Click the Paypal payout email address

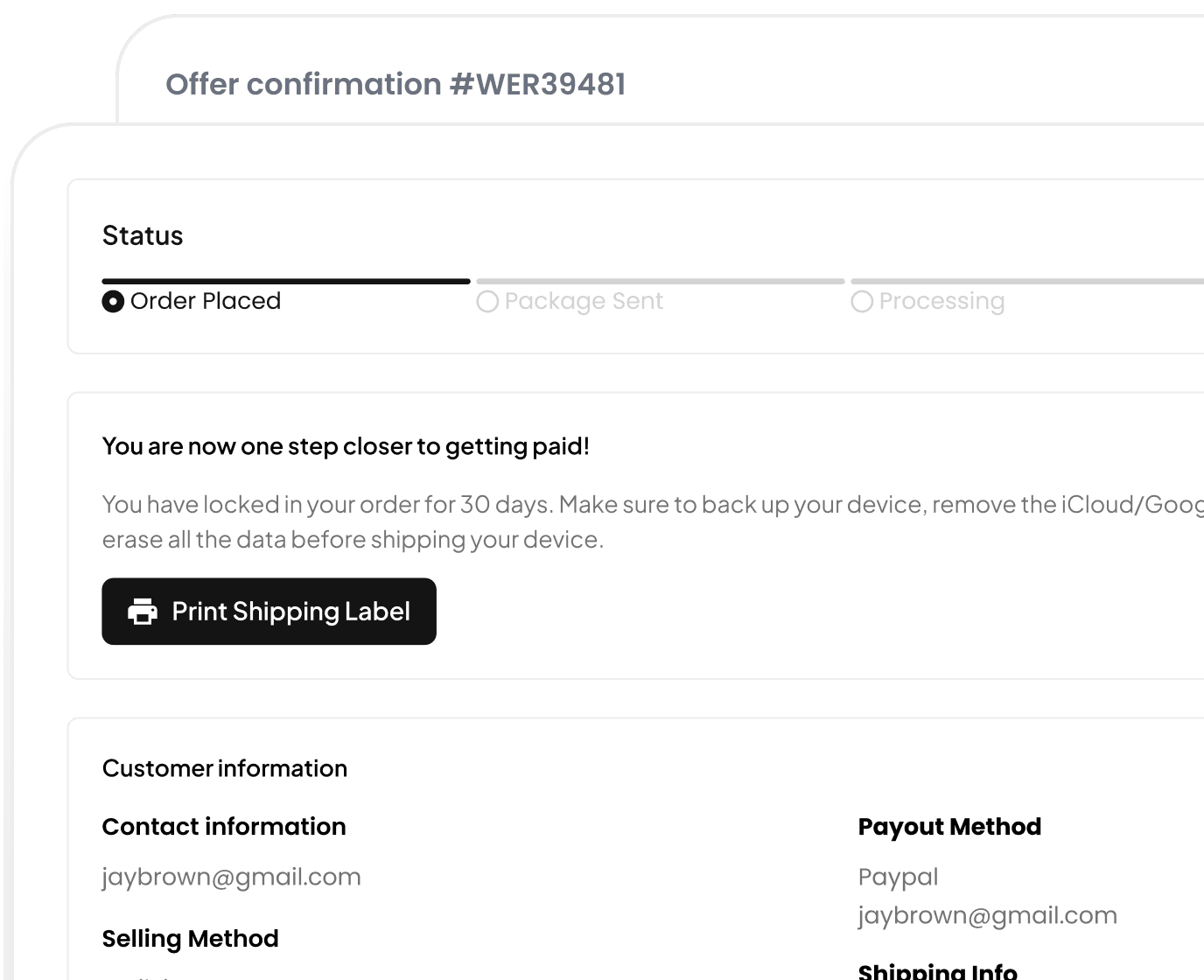pos(987,915)
